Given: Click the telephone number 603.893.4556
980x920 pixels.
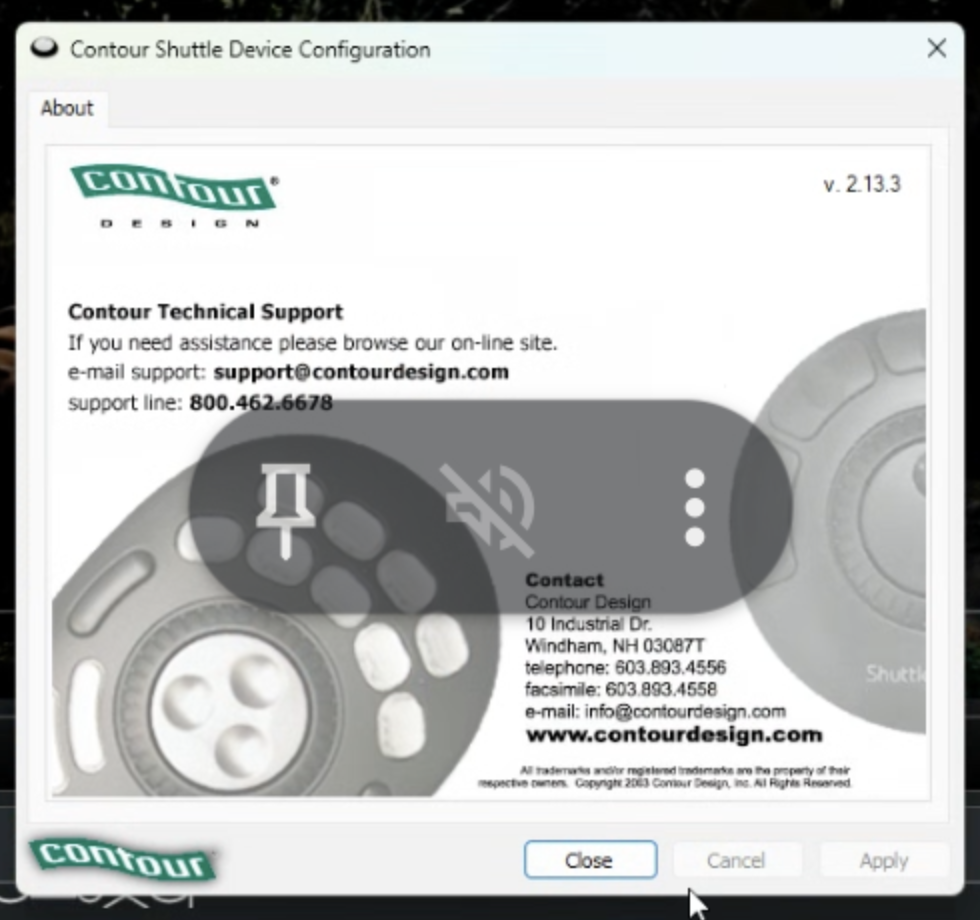Looking at the screenshot, I should pos(665,667).
